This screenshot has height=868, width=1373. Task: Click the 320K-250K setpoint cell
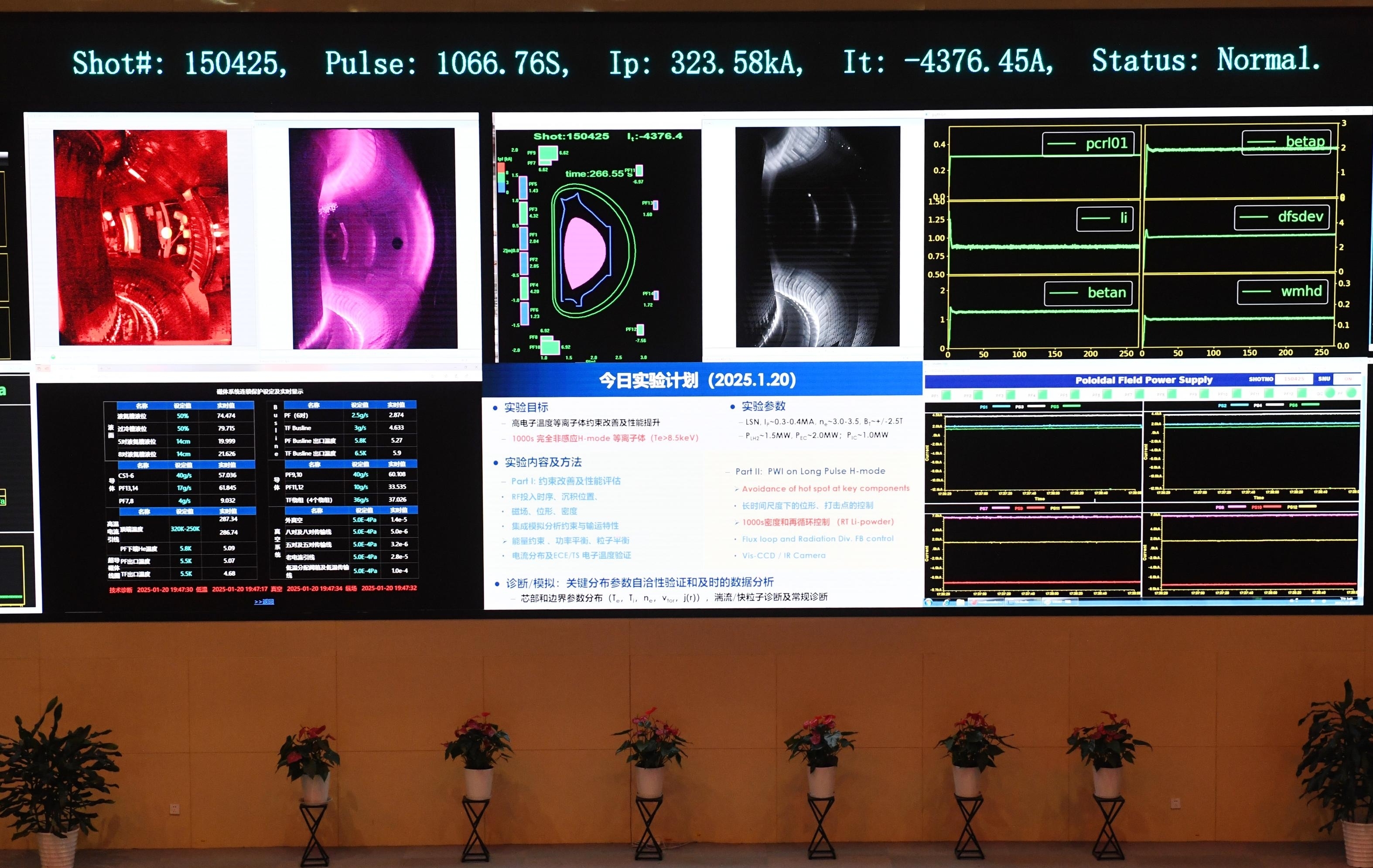(185, 529)
